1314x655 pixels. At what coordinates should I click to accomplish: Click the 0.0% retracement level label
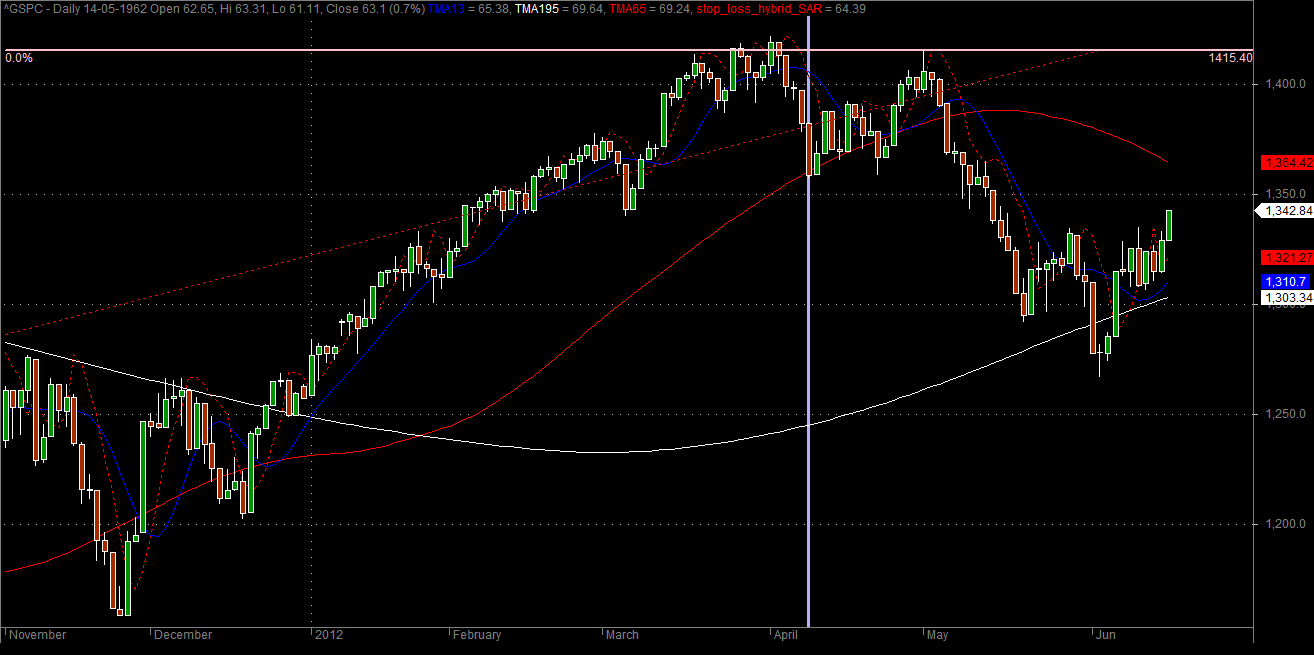19,58
